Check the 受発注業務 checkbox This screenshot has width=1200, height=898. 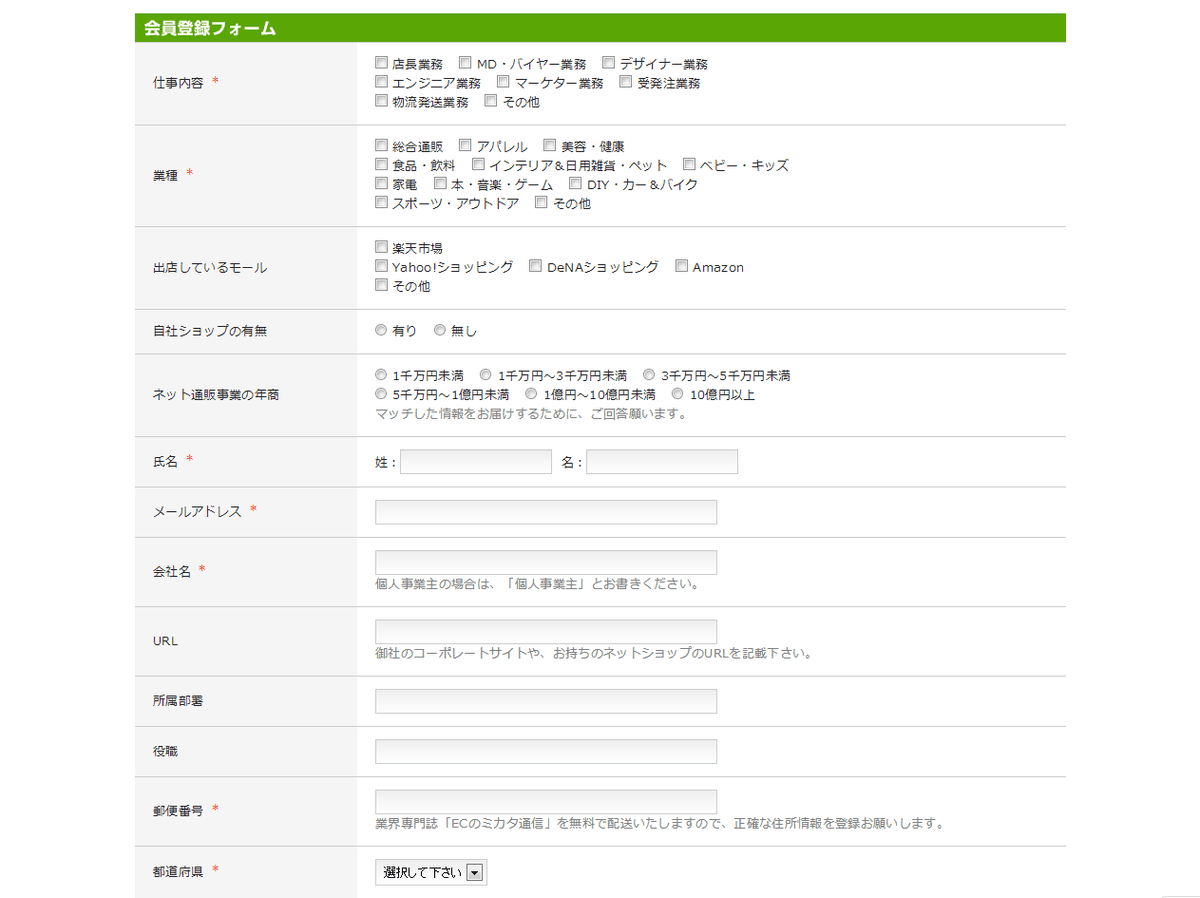tap(626, 82)
